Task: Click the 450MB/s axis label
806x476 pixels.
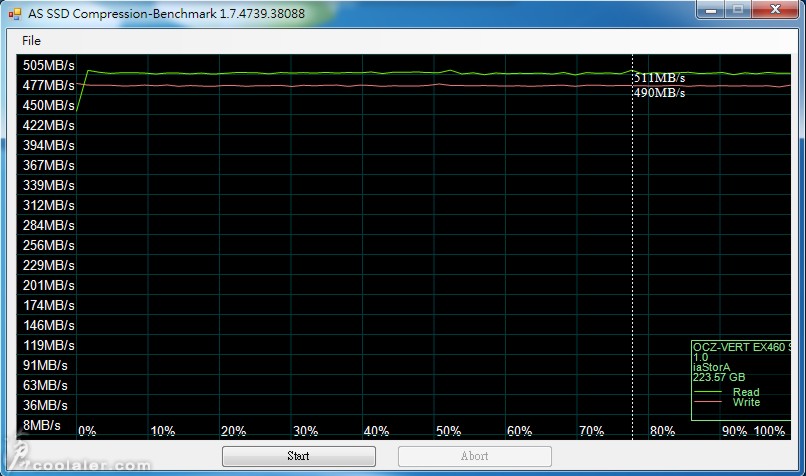Action: point(48,105)
